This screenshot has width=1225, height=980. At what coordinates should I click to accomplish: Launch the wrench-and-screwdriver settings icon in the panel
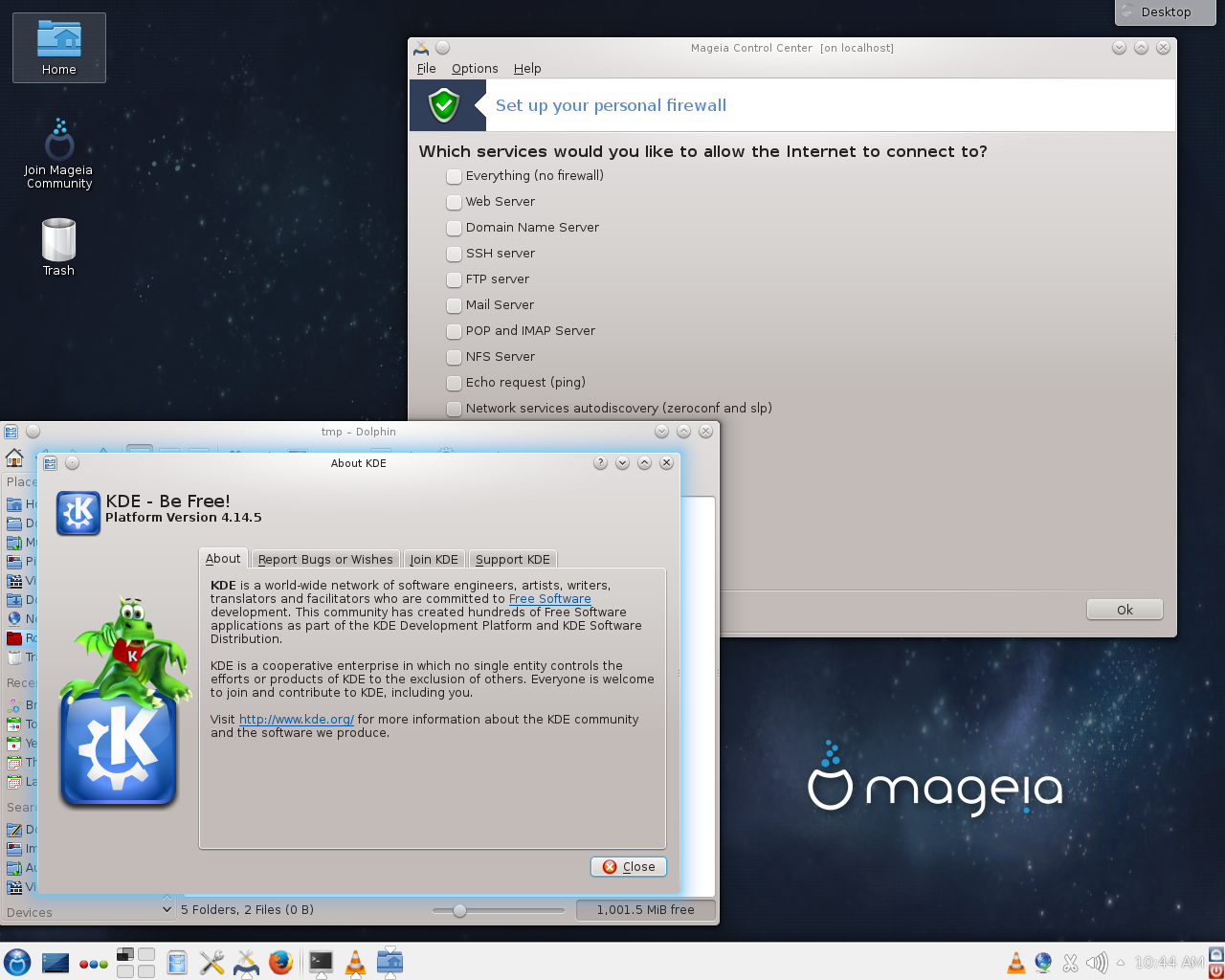pyautogui.click(x=212, y=962)
